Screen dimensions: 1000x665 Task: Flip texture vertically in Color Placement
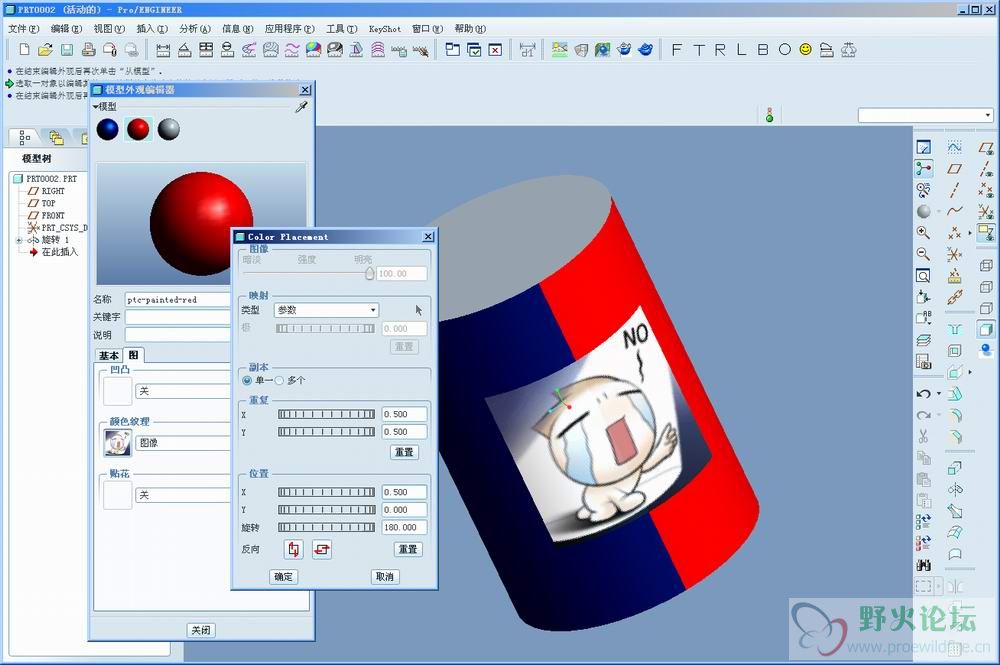[293, 549]
